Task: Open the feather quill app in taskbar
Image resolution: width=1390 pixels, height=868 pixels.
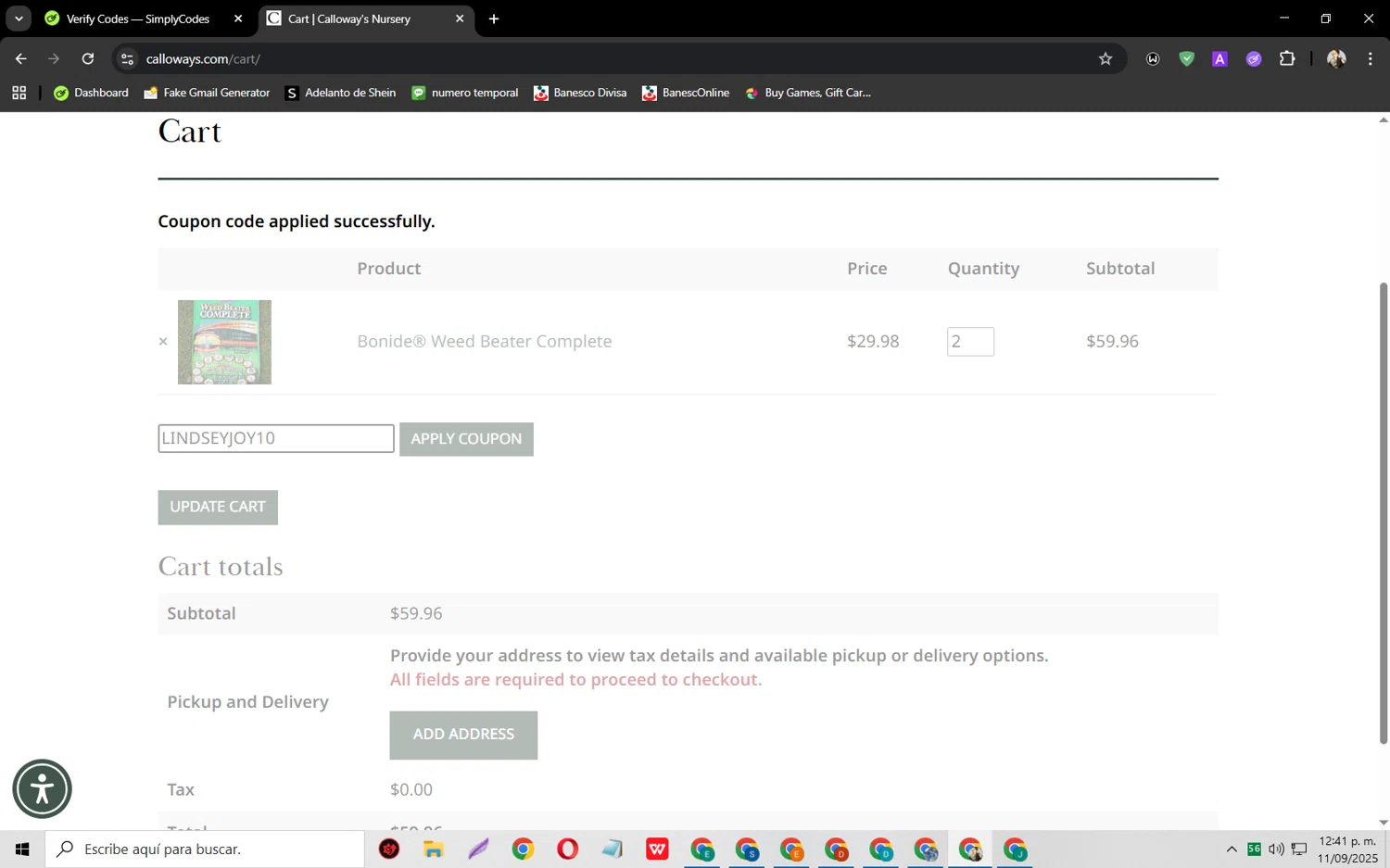Action: [478, 849]
